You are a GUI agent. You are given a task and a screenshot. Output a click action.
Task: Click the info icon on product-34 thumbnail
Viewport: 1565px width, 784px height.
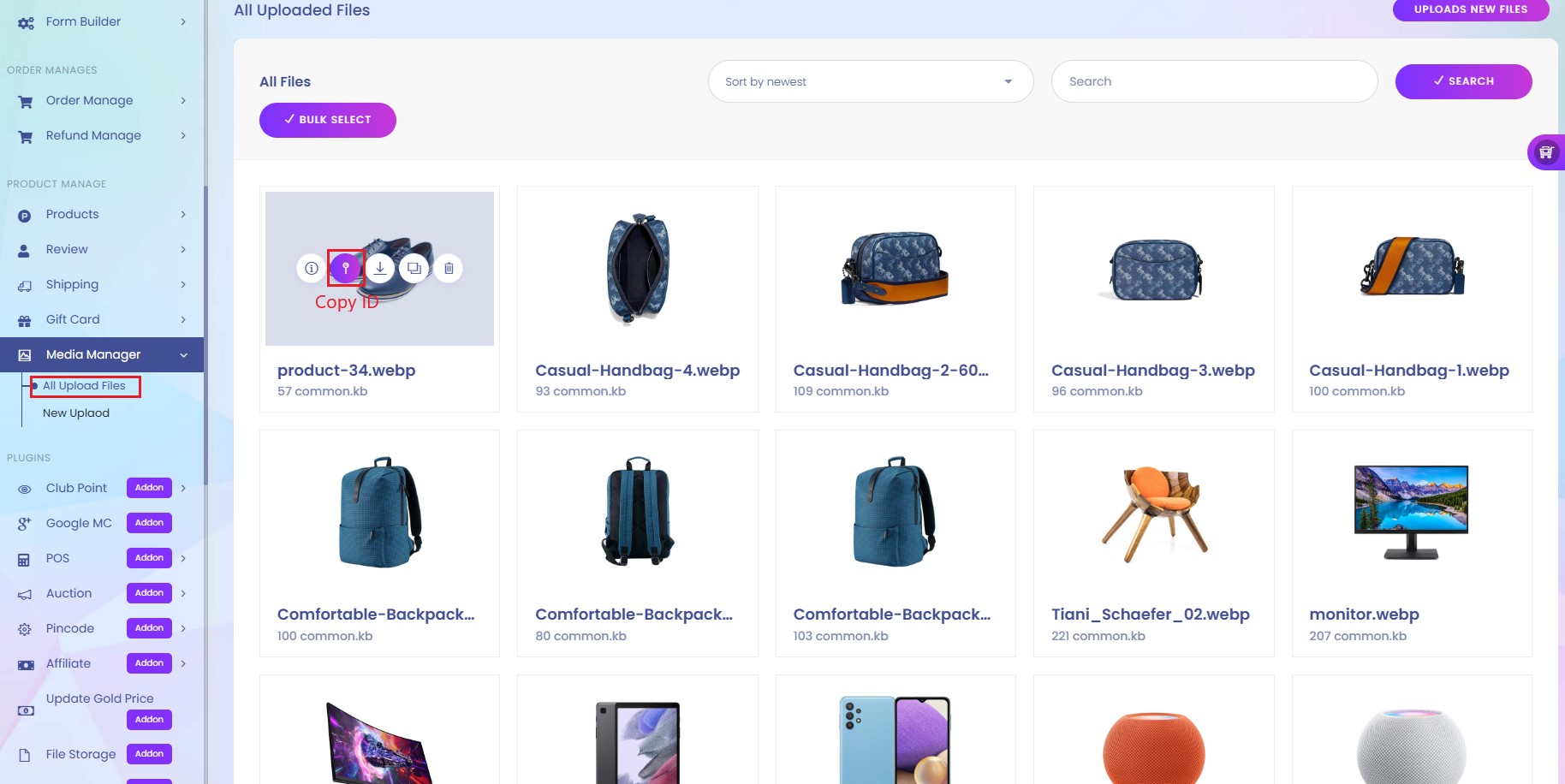[312, 268]
